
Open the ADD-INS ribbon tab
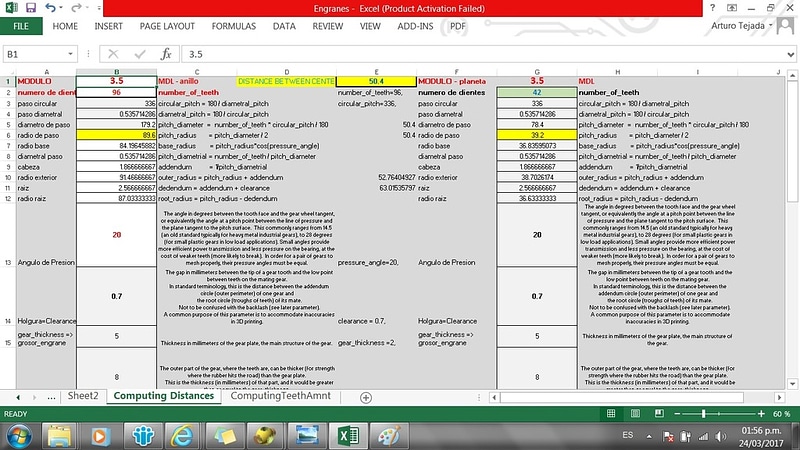tap(415, 26)
